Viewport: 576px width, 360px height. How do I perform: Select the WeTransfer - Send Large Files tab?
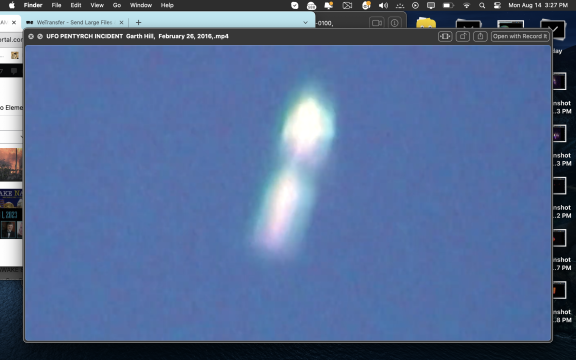[74, 22]
